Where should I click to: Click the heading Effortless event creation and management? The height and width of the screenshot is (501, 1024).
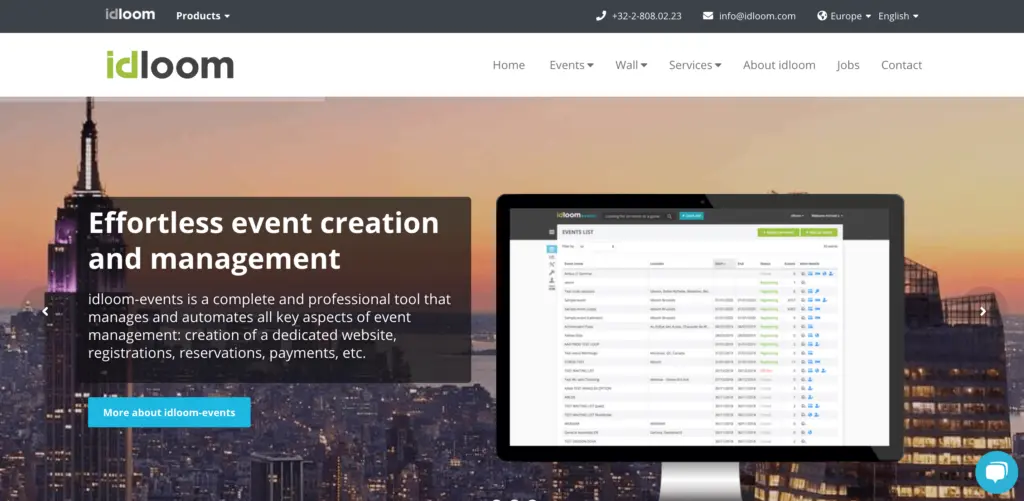[263, 240]
